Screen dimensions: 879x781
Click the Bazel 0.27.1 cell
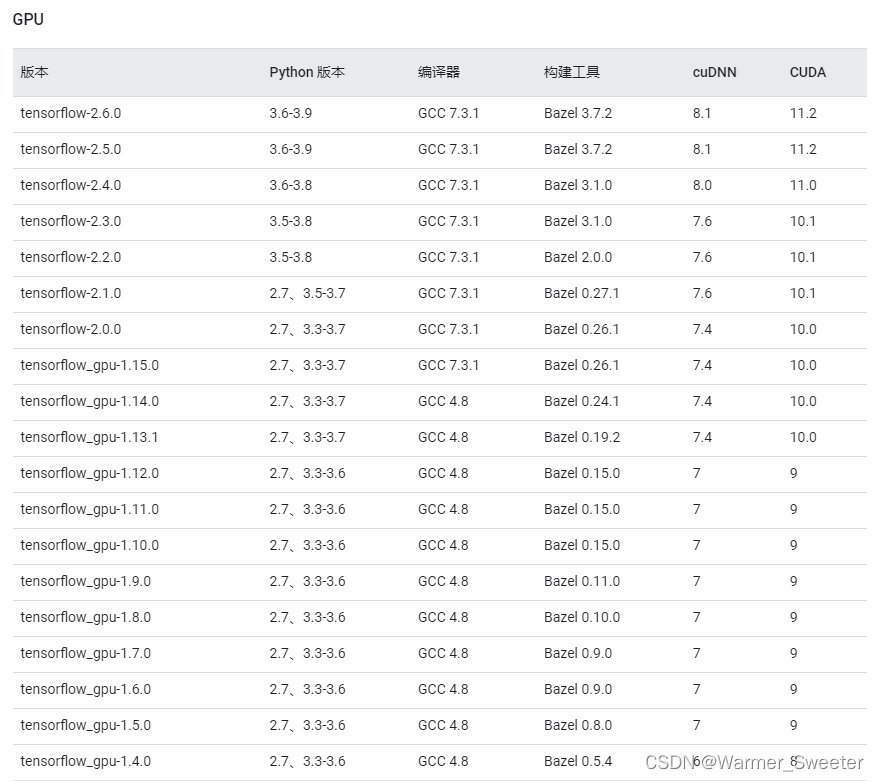click(x=581, y=293)
